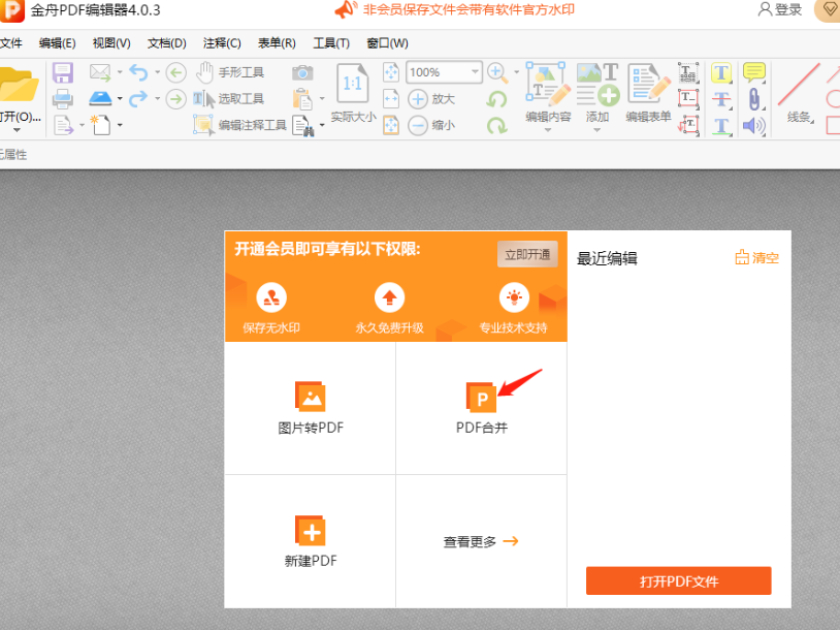Click the red-bordered text box icon
The width and height of the screenshot is (840, 630).
pyautogui.click(x=688, y=98)
